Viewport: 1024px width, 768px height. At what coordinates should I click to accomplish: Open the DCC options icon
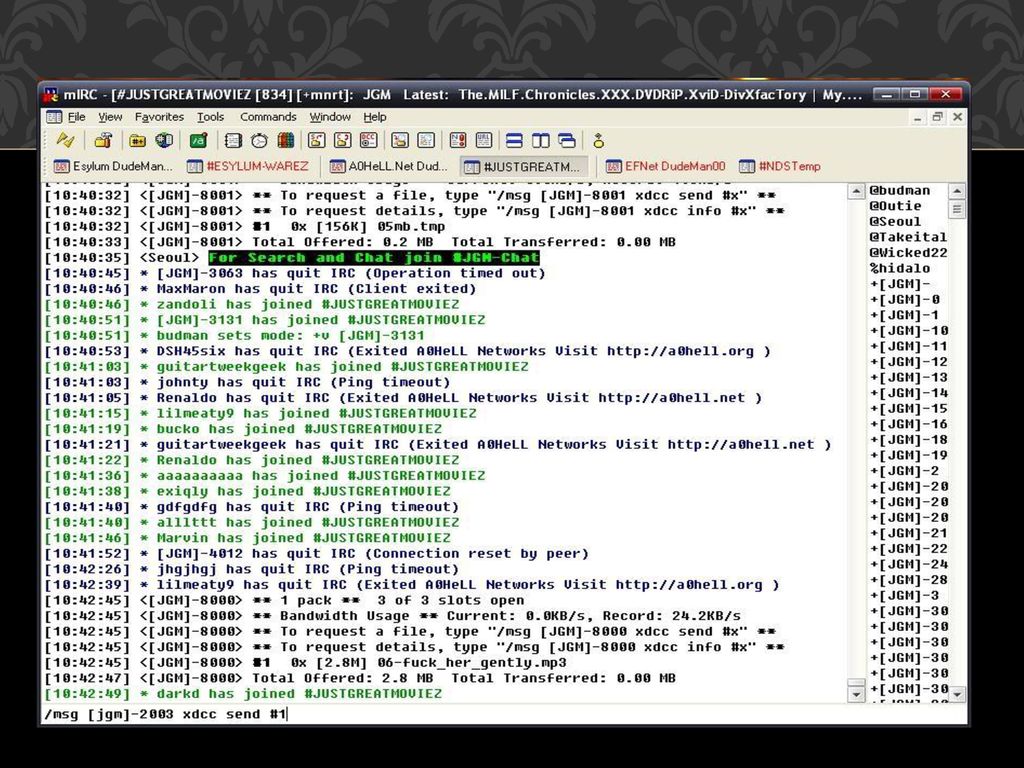pos(368,140)
